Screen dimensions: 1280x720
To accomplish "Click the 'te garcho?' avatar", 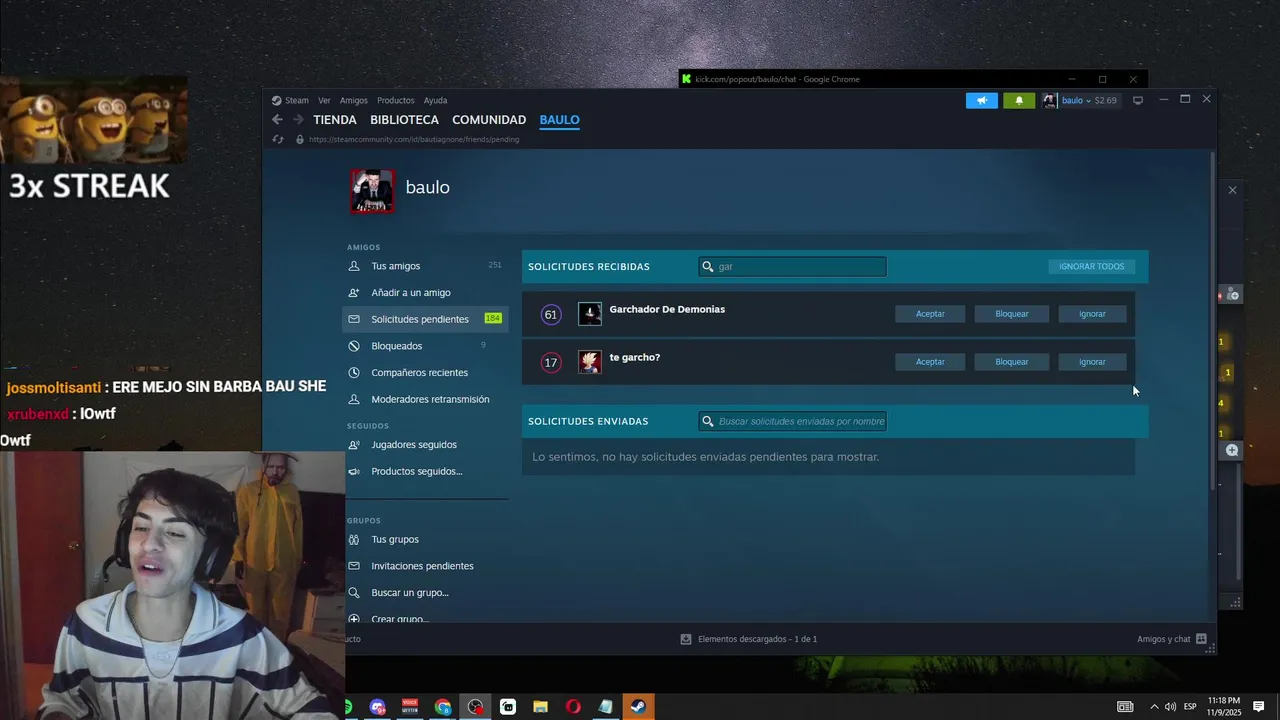I will 590,362.
